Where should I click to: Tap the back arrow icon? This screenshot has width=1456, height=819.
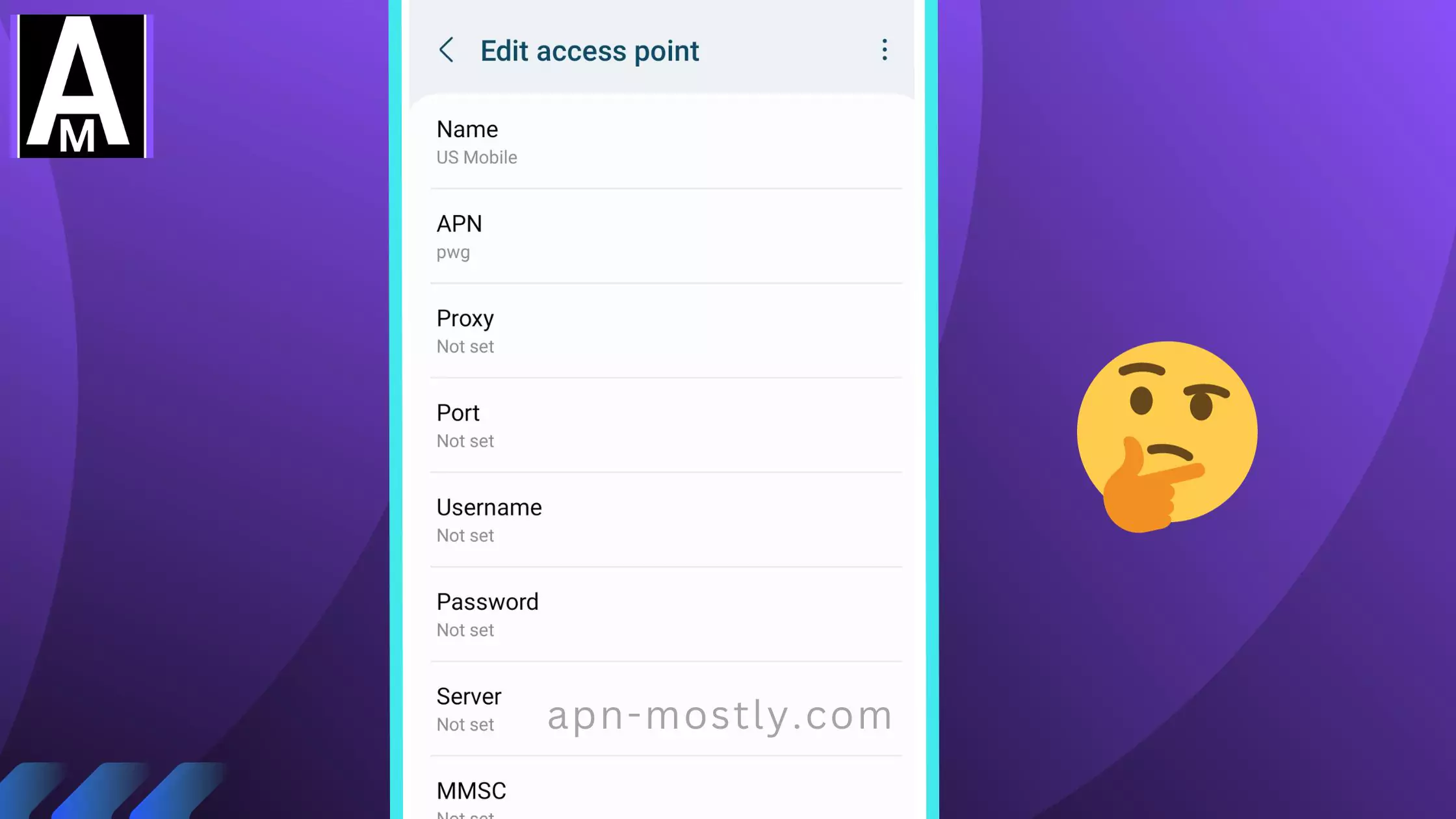[448, 51]
